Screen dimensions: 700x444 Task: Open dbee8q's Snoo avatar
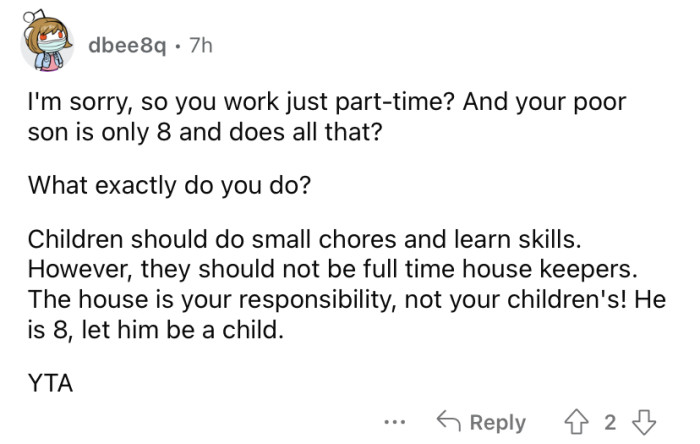coord(46,46)
